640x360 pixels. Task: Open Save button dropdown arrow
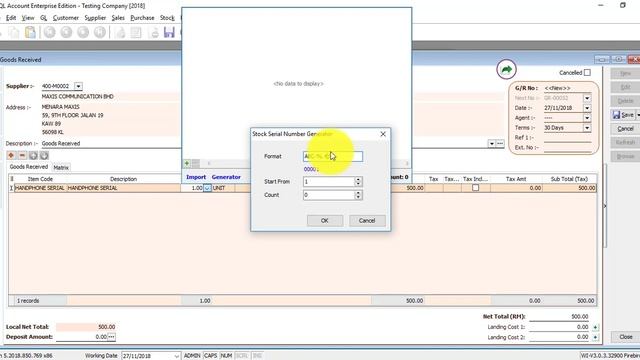638,115
